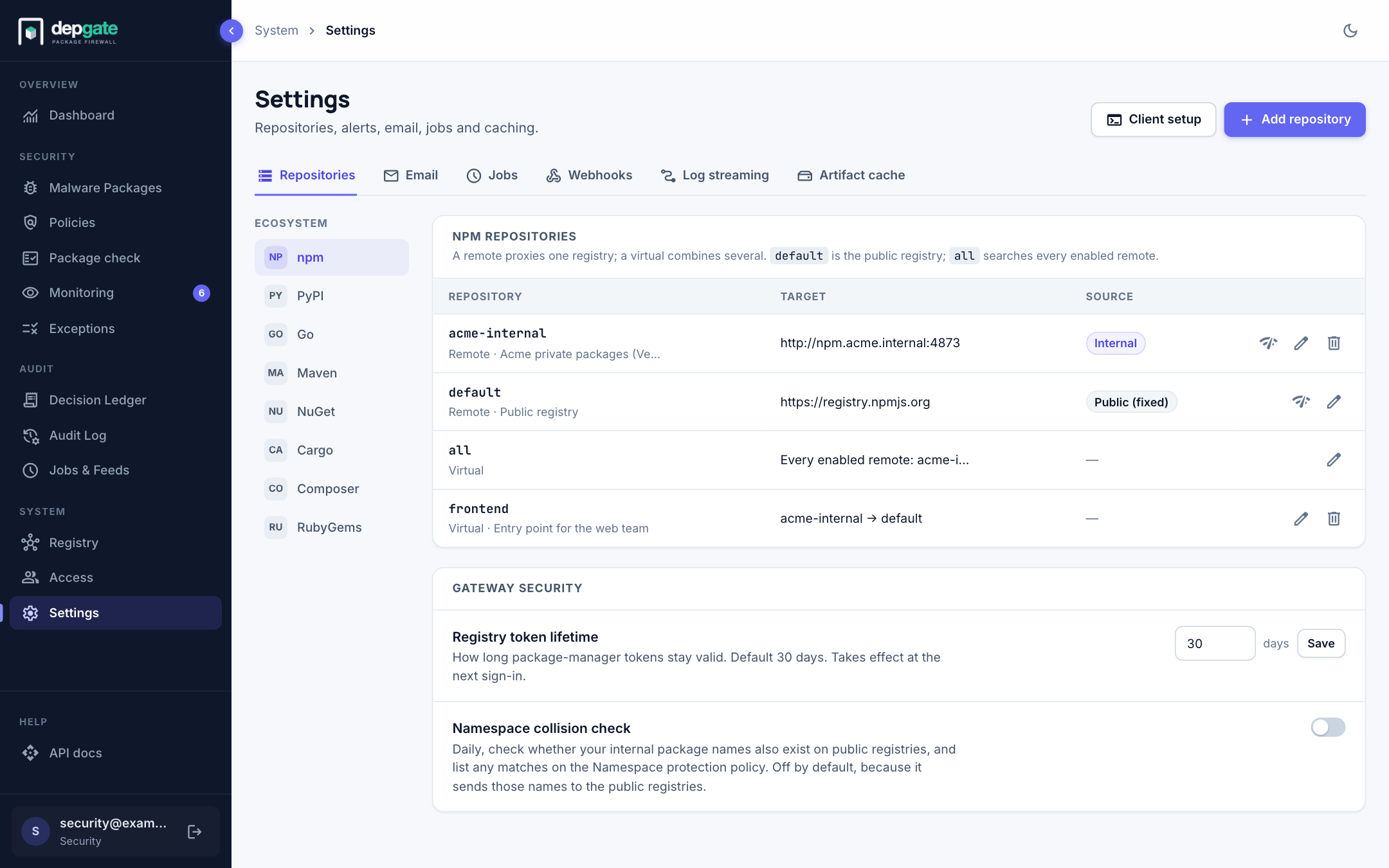Click Client setup button
The image size is (1389, 868).
[1154, 120]
